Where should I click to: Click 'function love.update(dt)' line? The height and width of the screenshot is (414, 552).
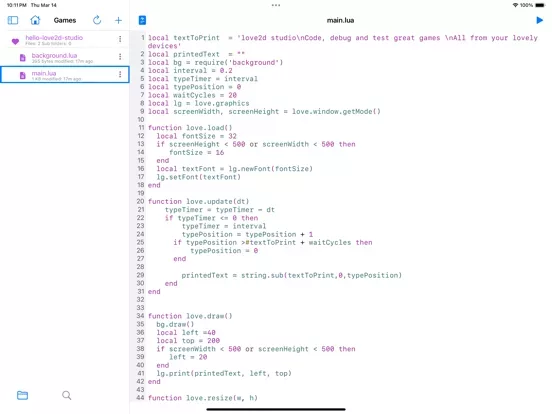[x=198, y=201]
